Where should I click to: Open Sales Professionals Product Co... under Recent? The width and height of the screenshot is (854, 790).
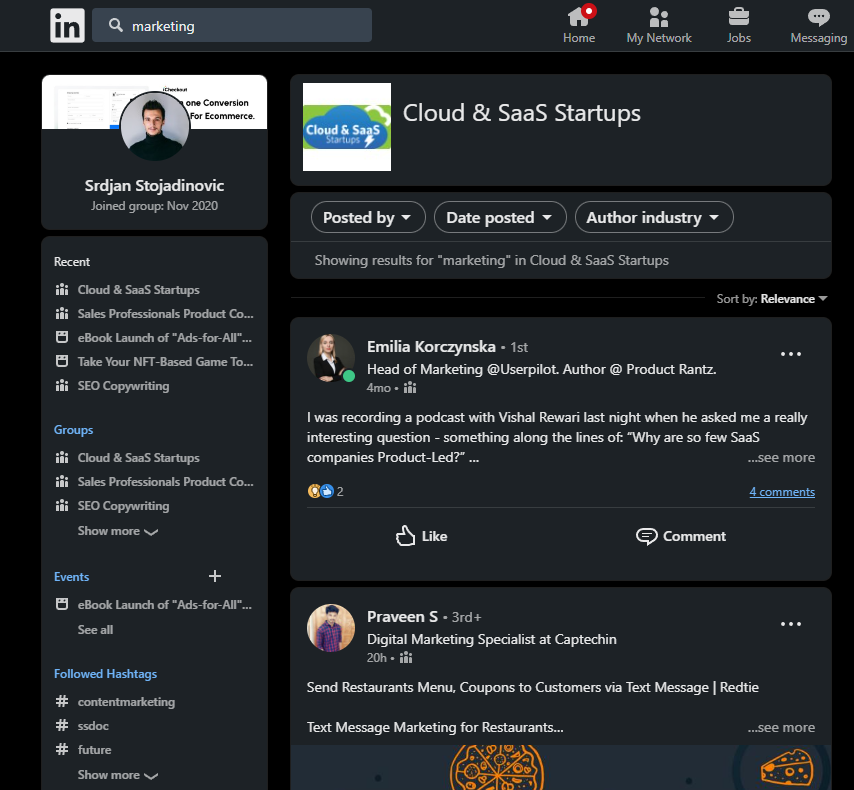[x=165, y=314]
